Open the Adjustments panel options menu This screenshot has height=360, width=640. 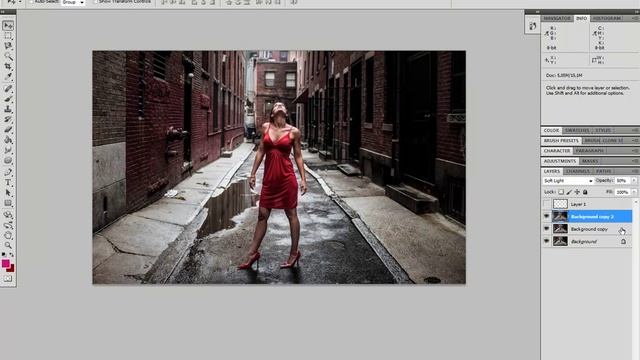[635, 161]
